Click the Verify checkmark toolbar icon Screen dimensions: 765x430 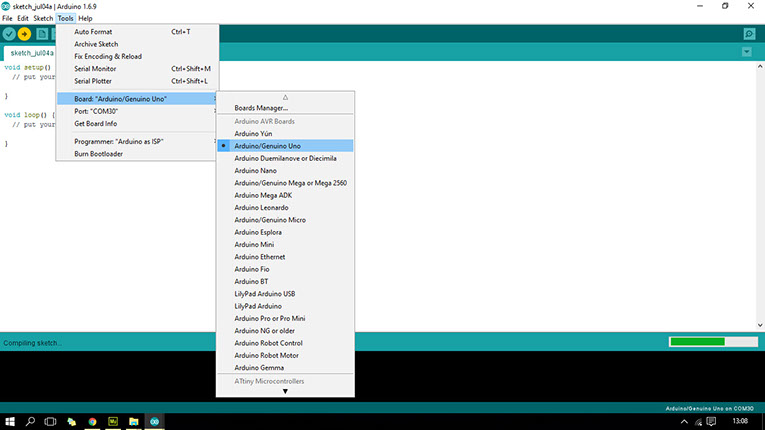pos(9,34)
